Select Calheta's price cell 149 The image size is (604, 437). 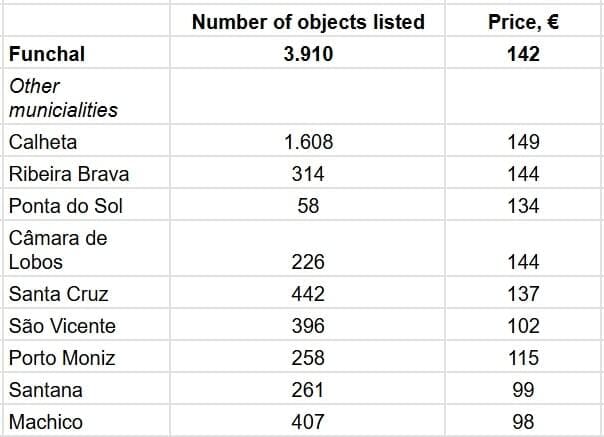[523, 142]
